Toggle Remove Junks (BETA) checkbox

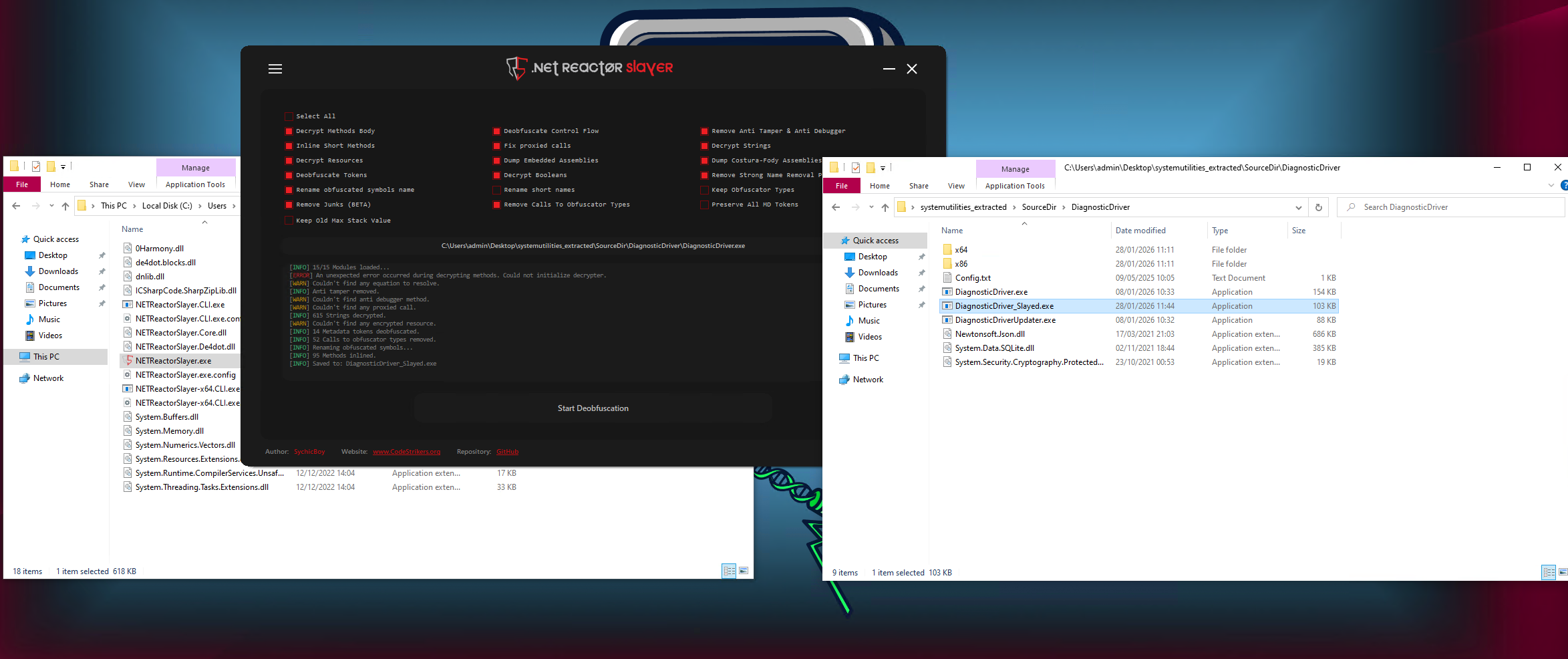[289, 205]
